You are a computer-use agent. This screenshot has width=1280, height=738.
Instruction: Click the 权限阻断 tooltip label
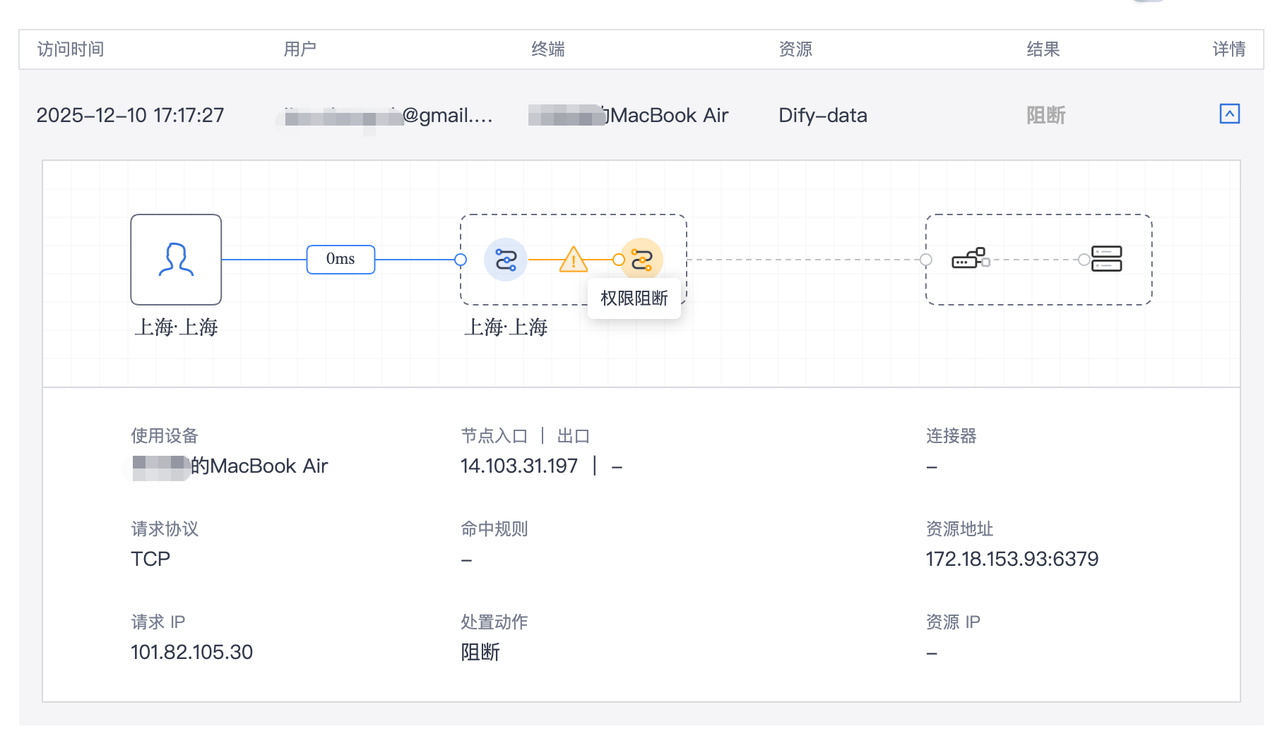[634, 299]
